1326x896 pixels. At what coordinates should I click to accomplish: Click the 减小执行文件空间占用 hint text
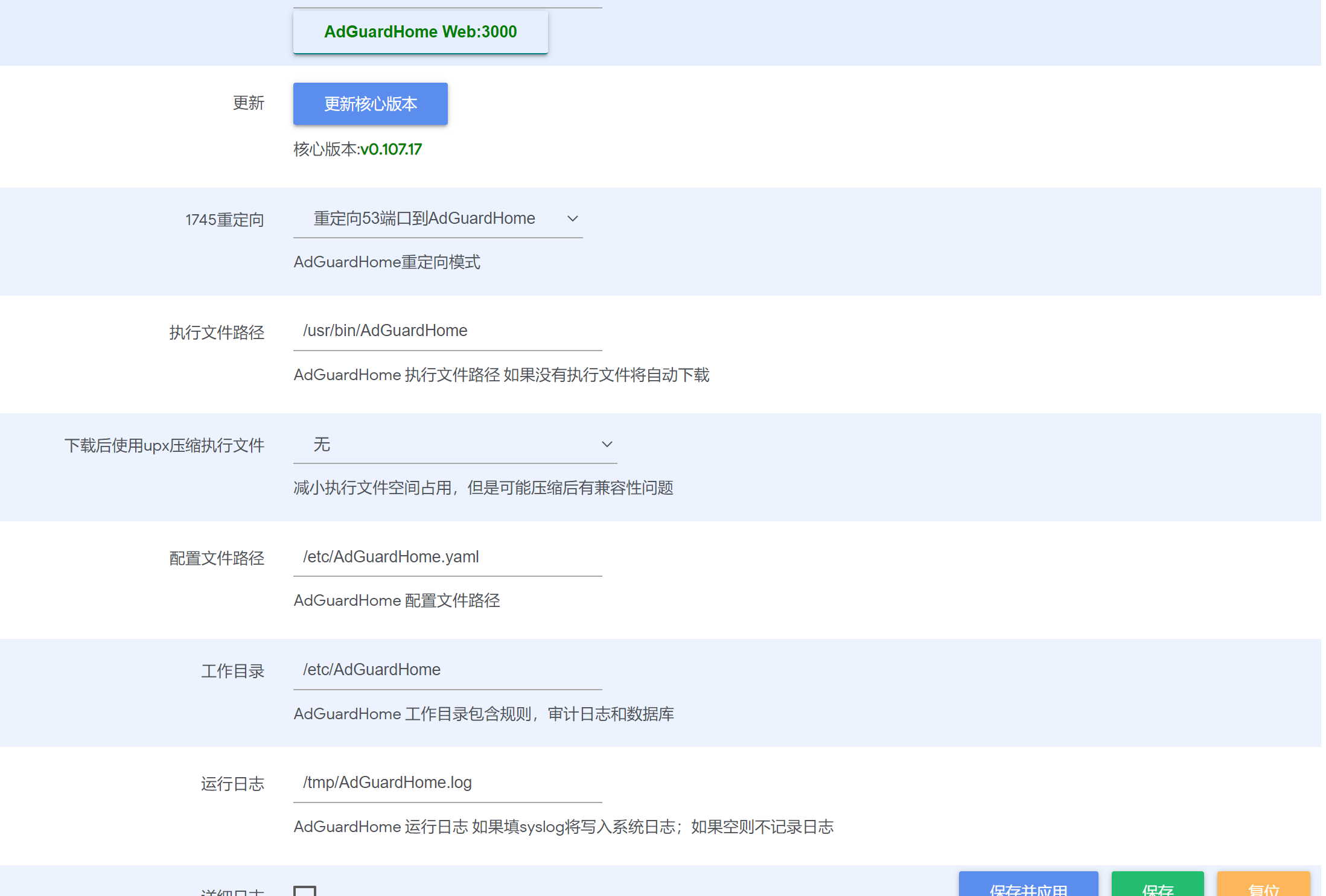click(483, 488)
